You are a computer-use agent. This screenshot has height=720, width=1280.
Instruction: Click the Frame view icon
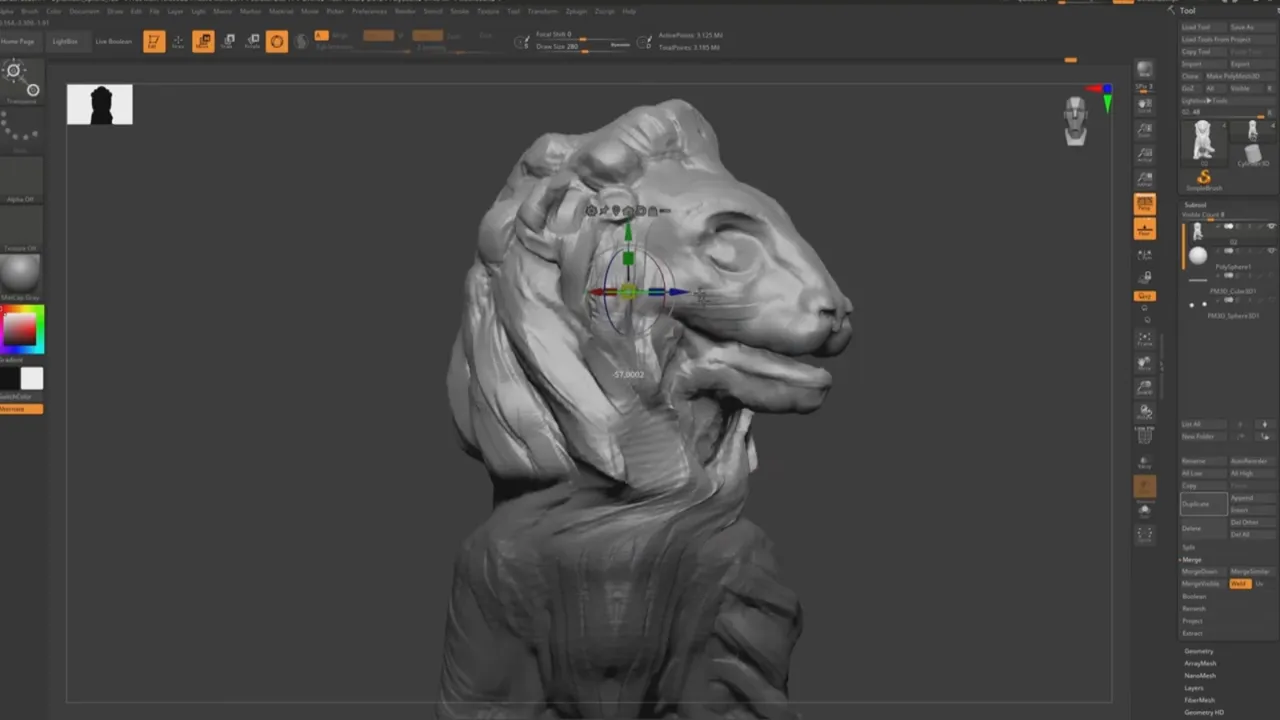click(1145, 339)
